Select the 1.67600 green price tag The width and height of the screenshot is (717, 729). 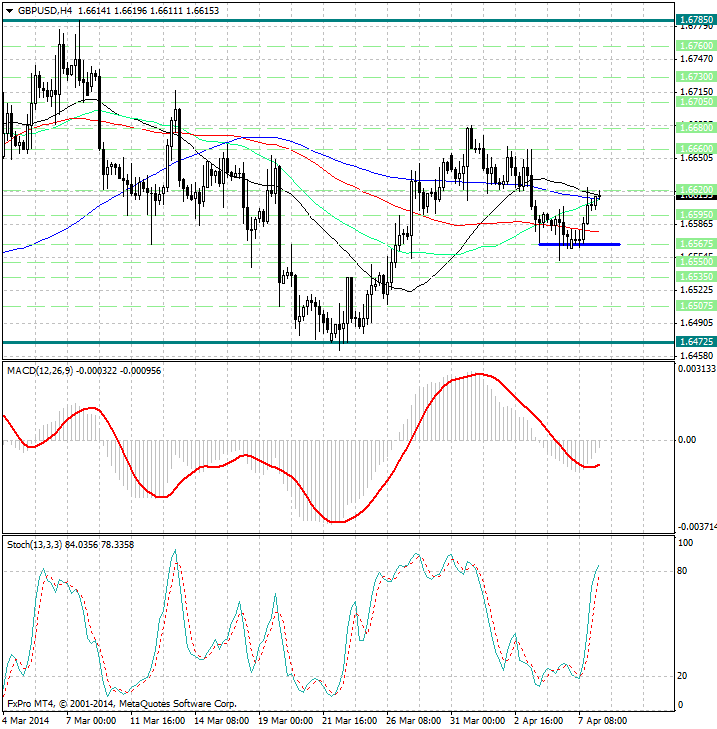coord(694,45)
